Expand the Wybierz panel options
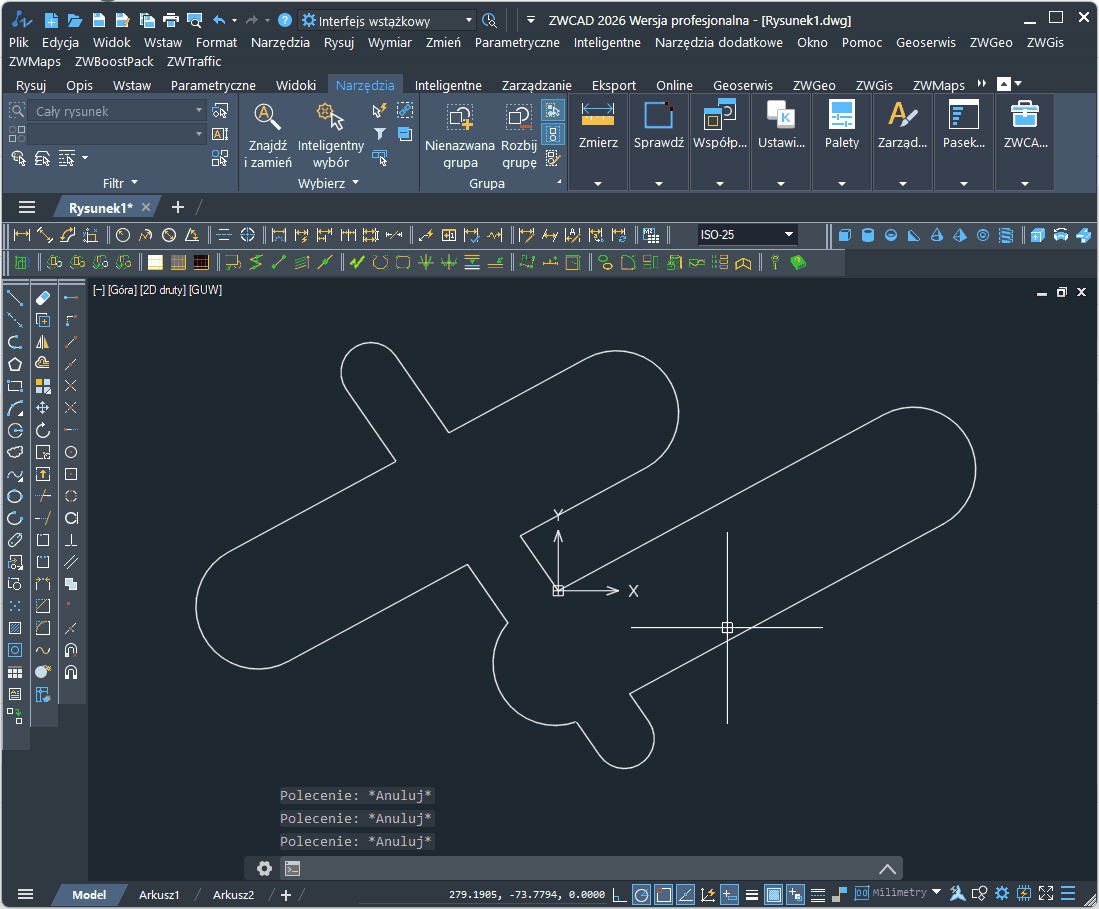 pyautogui.click(x=354, y=184)
